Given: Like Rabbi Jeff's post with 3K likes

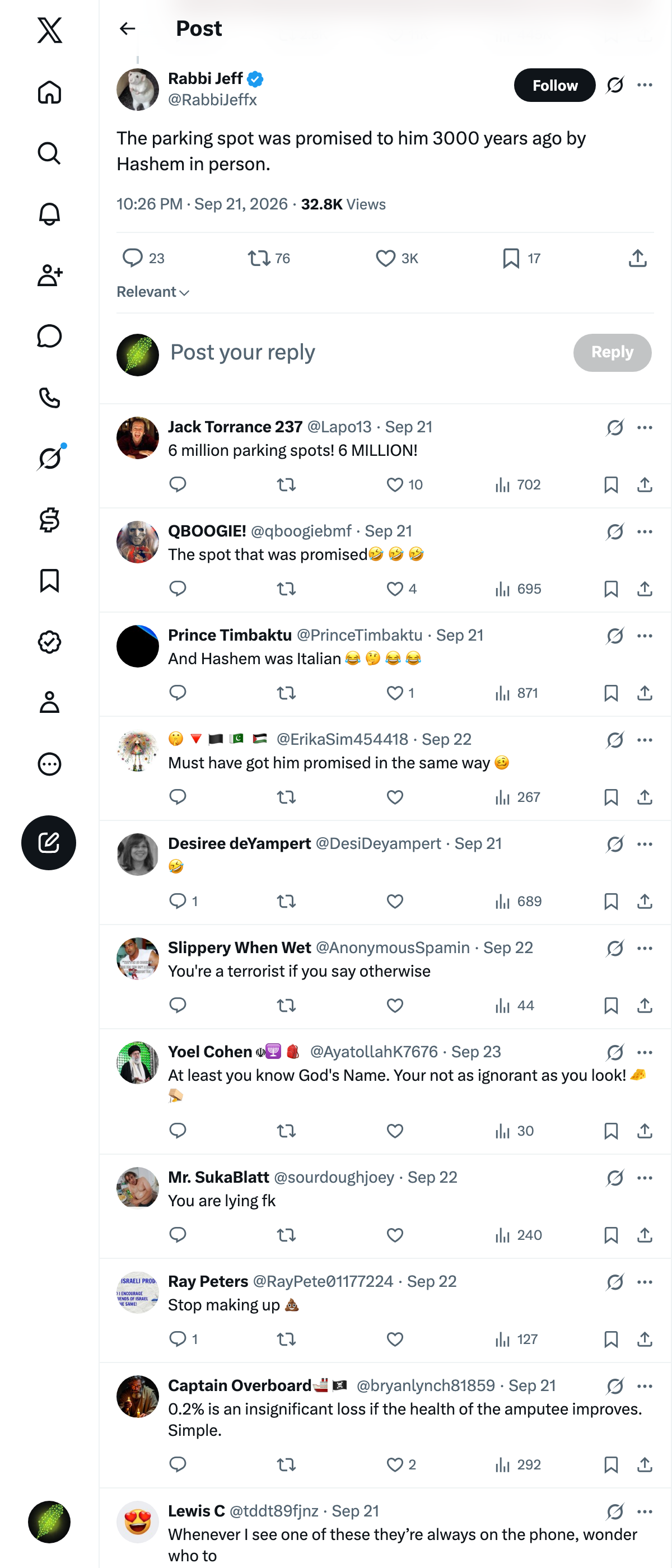Looking at the screenshot, I should click(396, 259).
